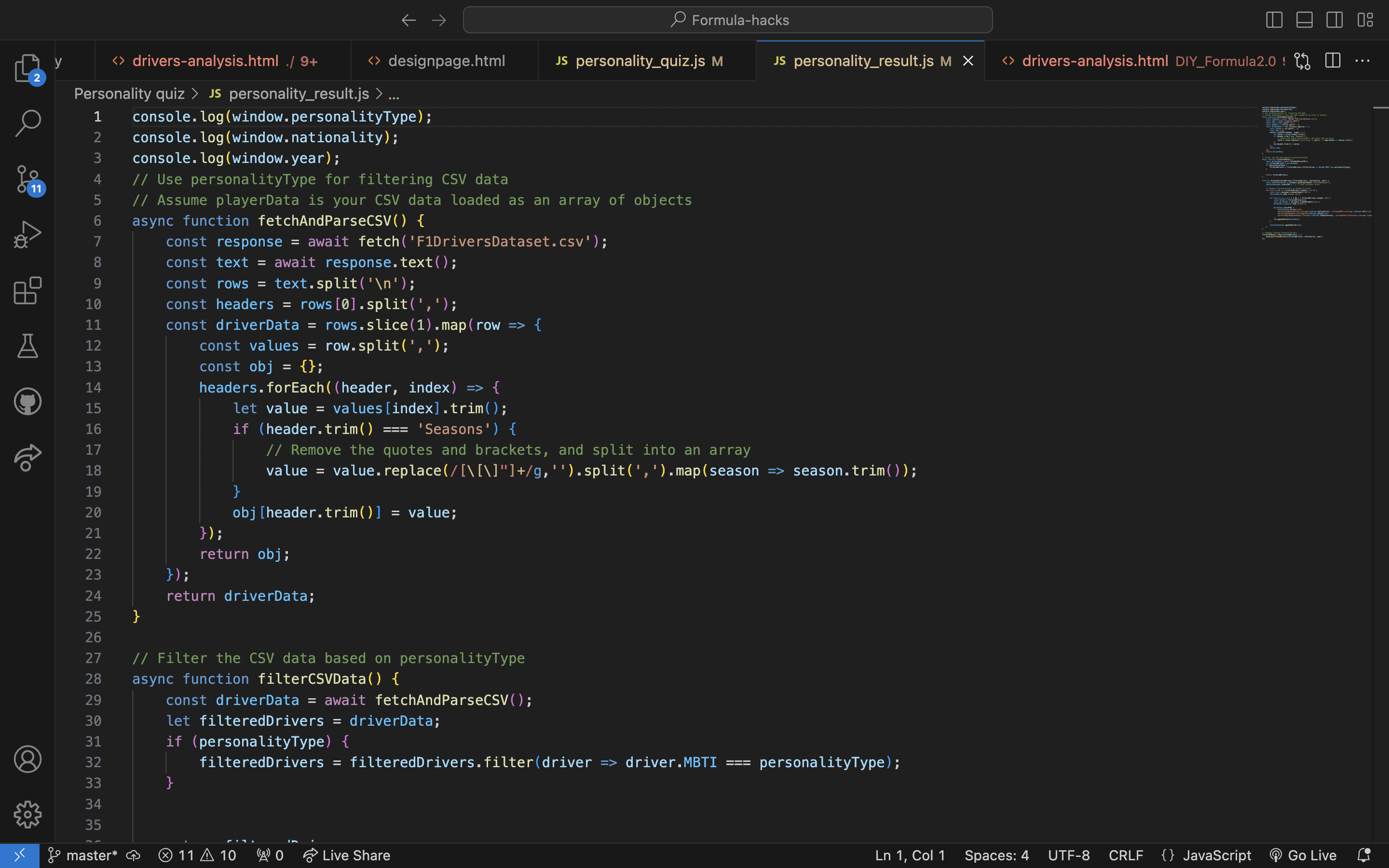Open the GitHub view in activity bar
This screenshot has width=1389, height=868.
[x=27, y=401]
